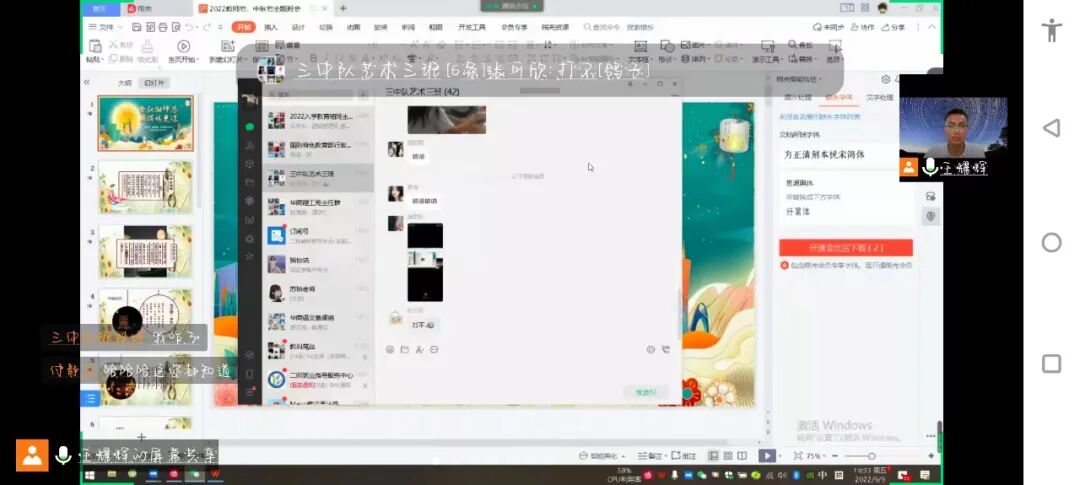Click the Print icon in quick toolbar
This screenshot has height=485, width=1080.
click(x=162, y=27)
